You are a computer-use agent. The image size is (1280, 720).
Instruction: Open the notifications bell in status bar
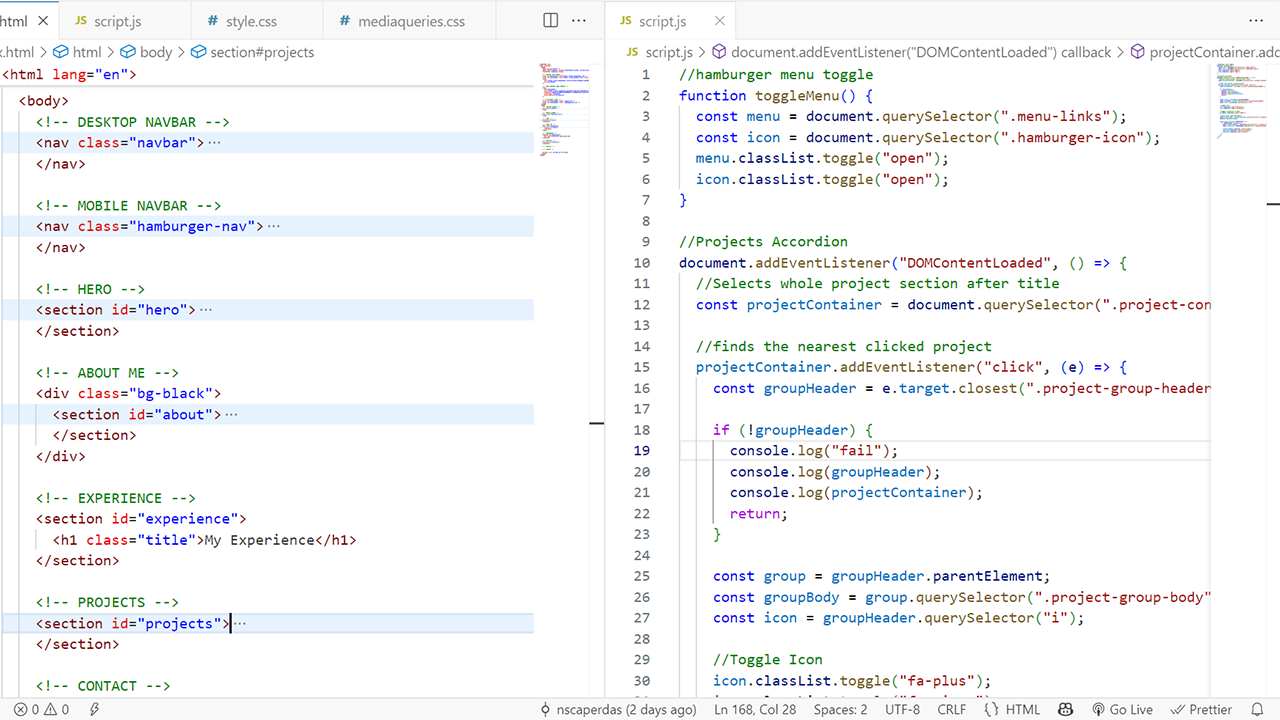[x=1257, y=709]
